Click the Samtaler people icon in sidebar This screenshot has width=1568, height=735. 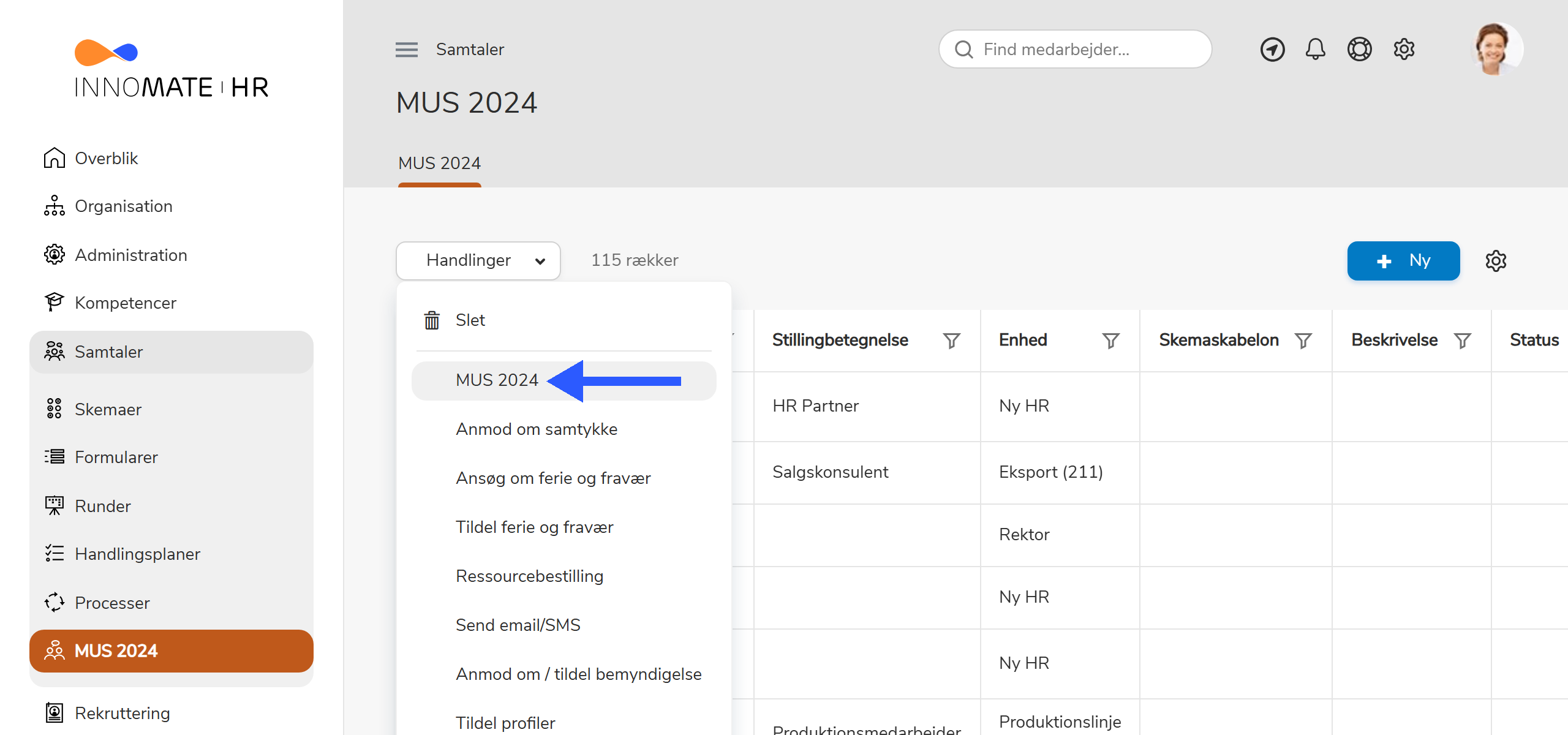click(x=55, y=352)
